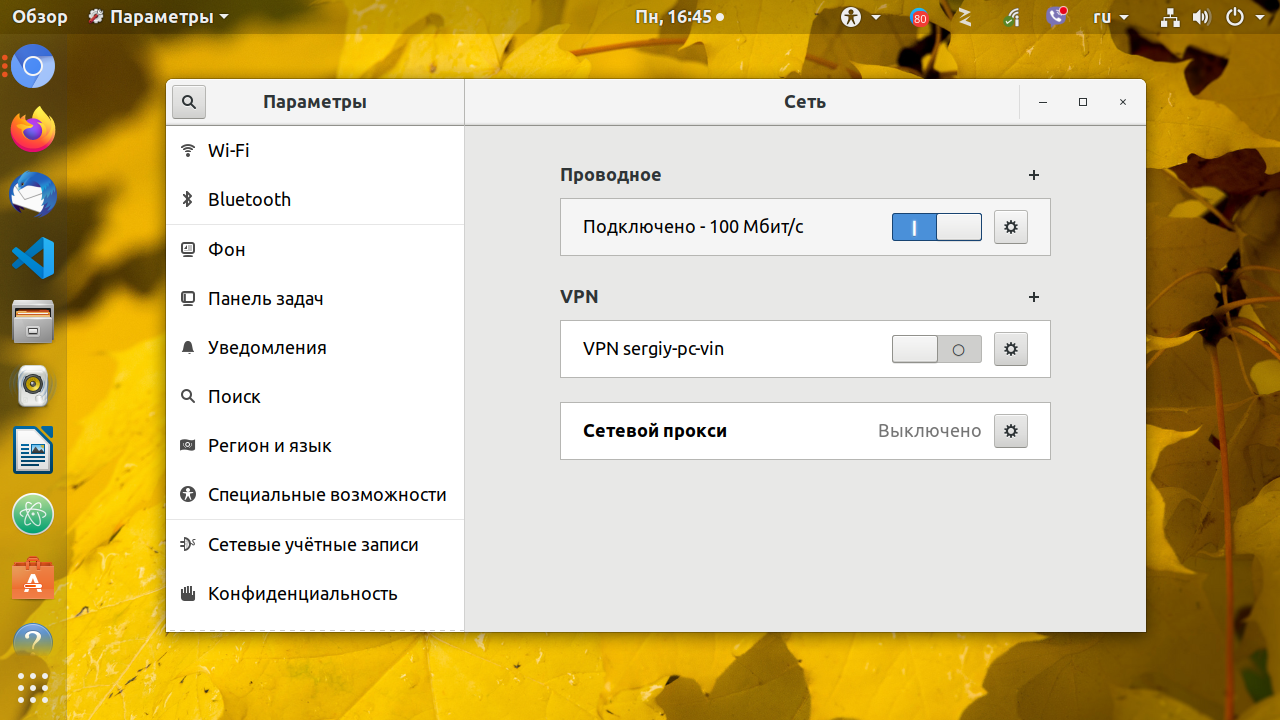Click the Проводное section heading
The image size is (1280, 720).
tap(611, 175)
